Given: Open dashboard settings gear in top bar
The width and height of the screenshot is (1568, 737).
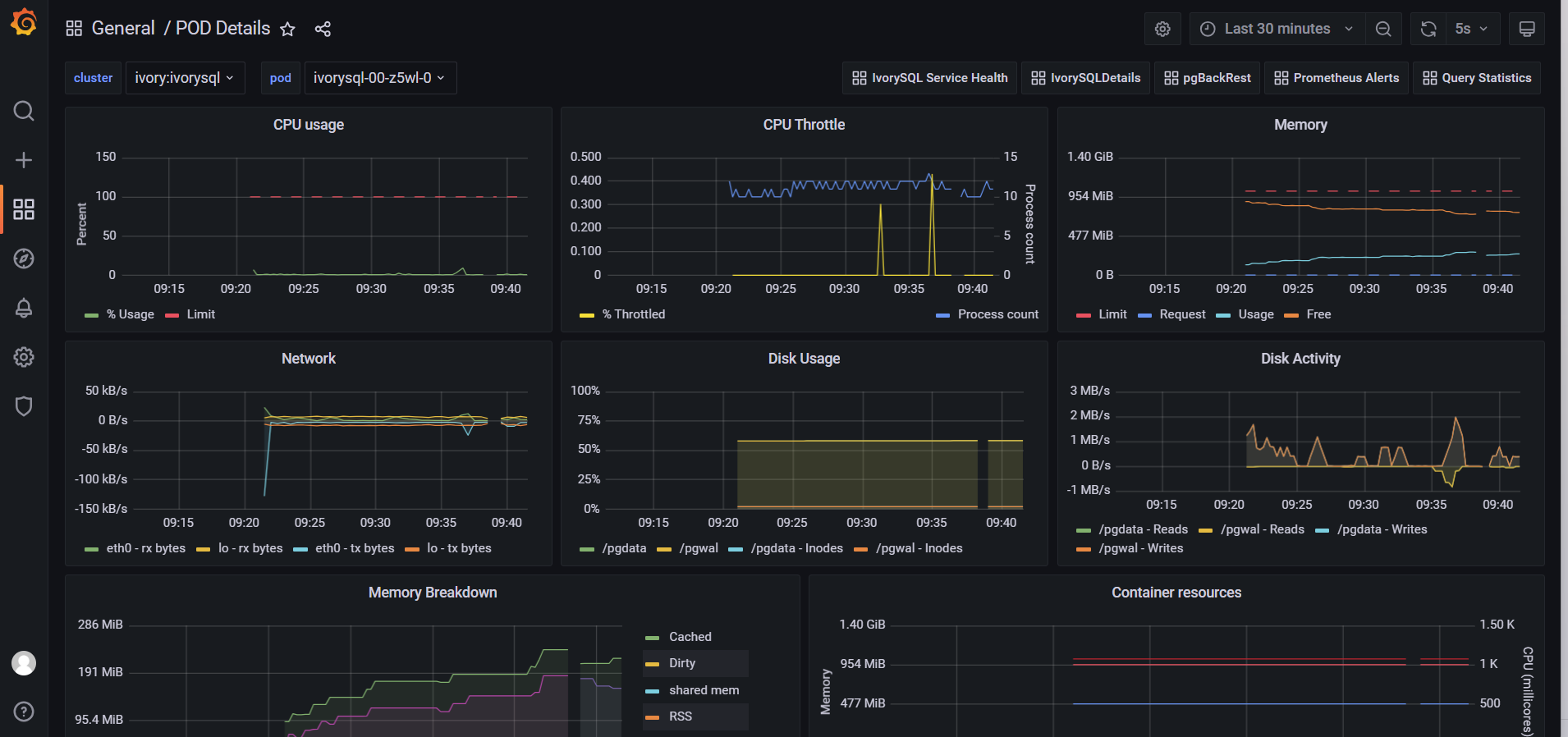Looking at the screenshot, I should pos(1162,29).
